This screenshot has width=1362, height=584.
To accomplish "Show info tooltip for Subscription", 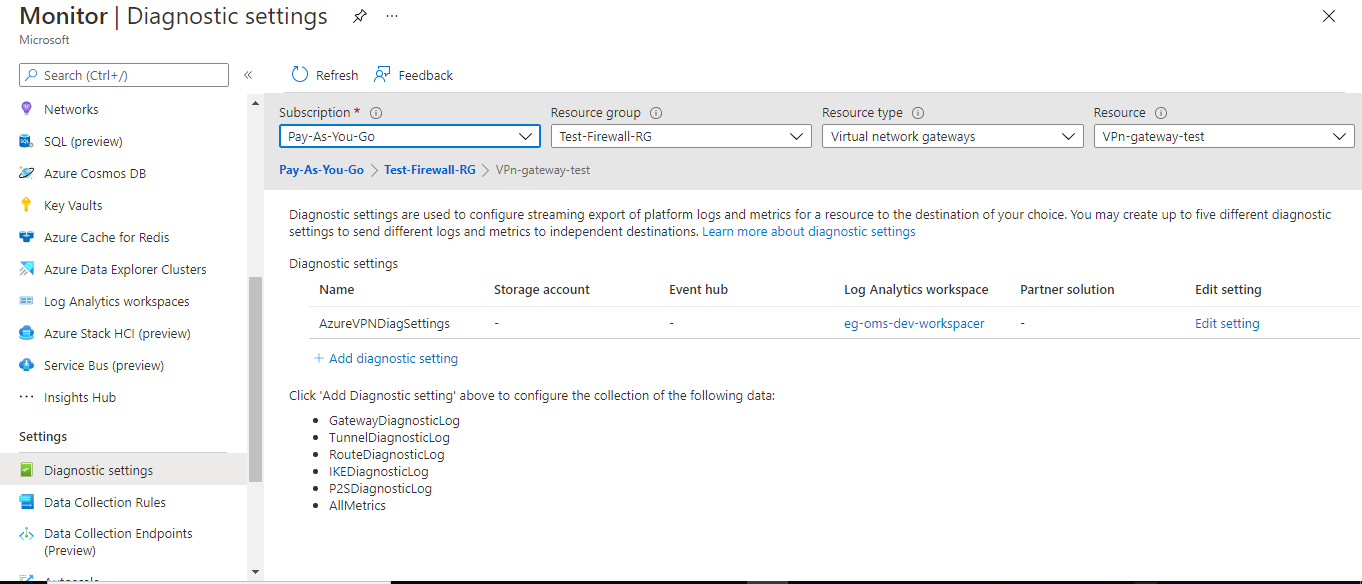I will 376,113.
